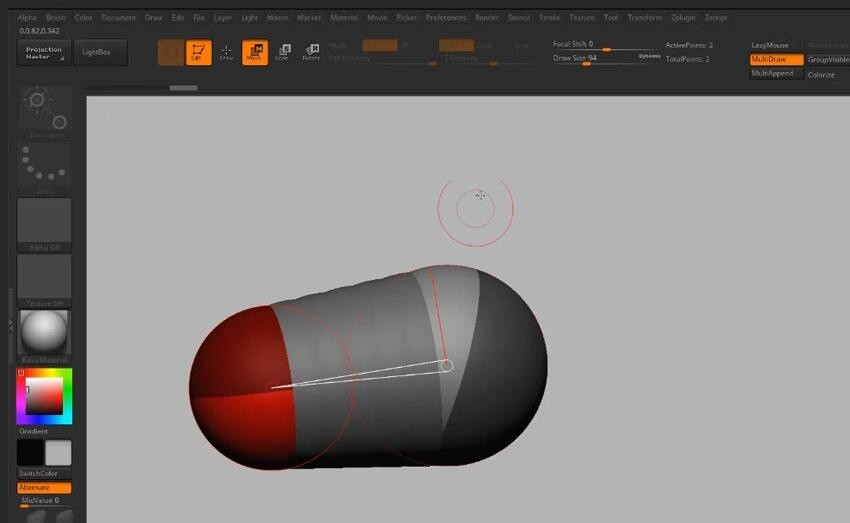Open the Transform menu
Viewport: 850px width, 523px height.
click(x=645, y=18)
